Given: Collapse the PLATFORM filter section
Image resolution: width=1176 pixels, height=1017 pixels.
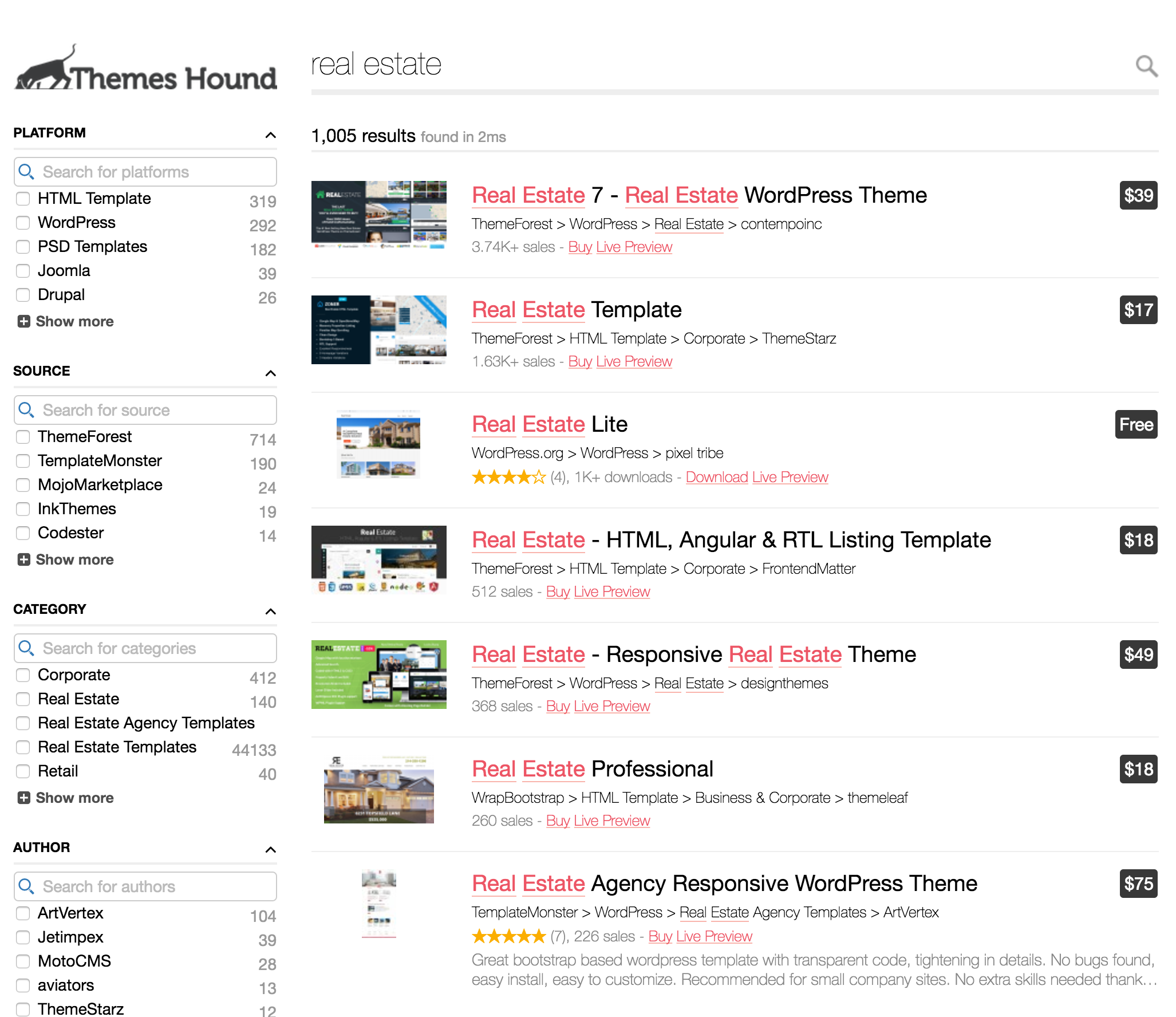Looking at the screenshot, I should click(x=270, y=135).
